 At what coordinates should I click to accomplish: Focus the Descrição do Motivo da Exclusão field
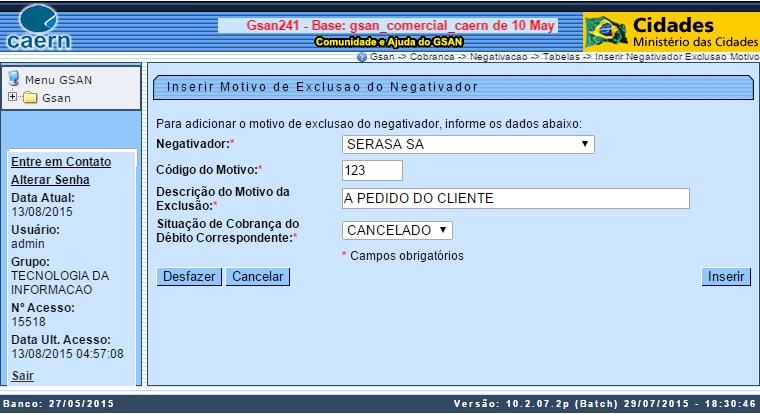(516, 199)
